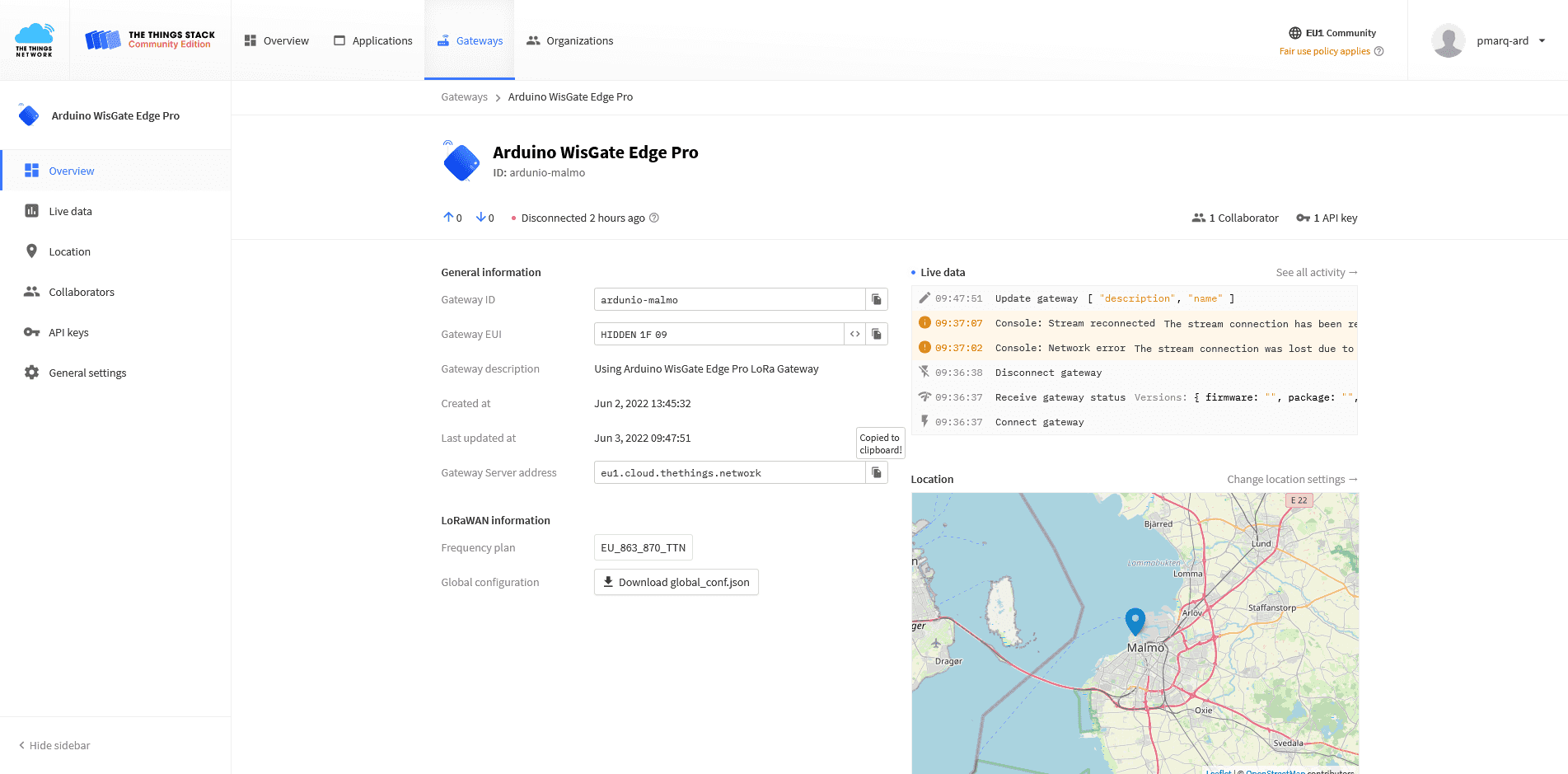Image resolution: width=1568 pixels, height=774 pixels.
Task: Open Live data in the sidebar
Action: (70, 211)
